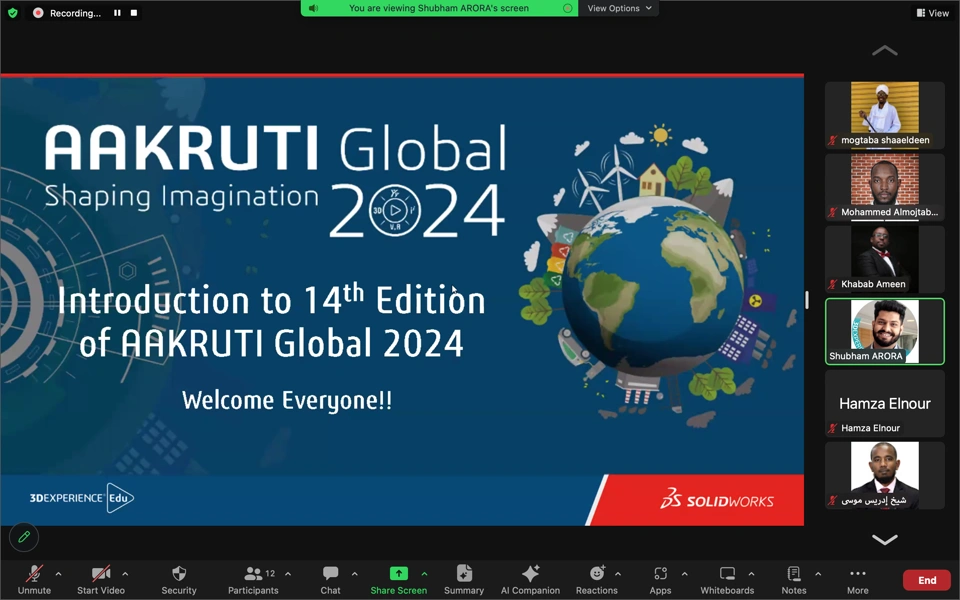Expand arrow beside Apps
The height and width of the screenshot is (600, 960).
(x=684, y=574)
